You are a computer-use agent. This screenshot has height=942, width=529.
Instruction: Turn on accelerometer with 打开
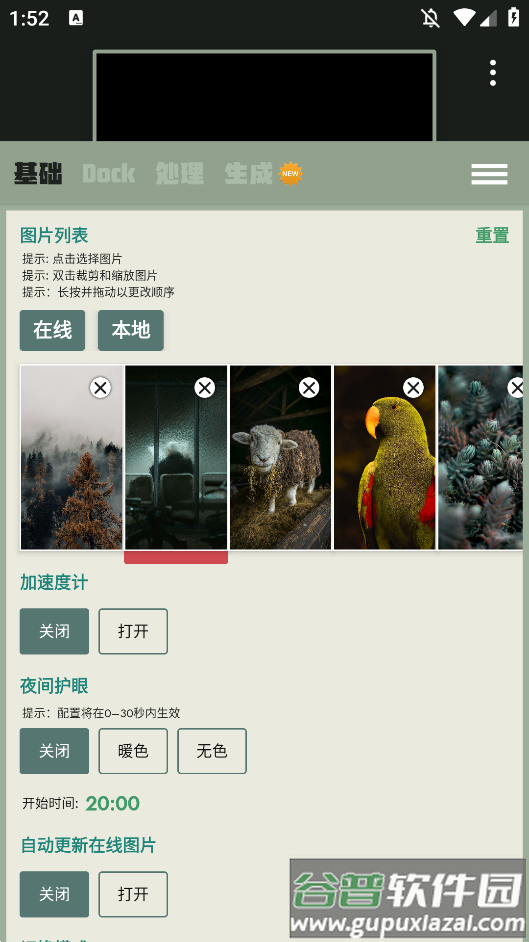(x=133, y=631)
